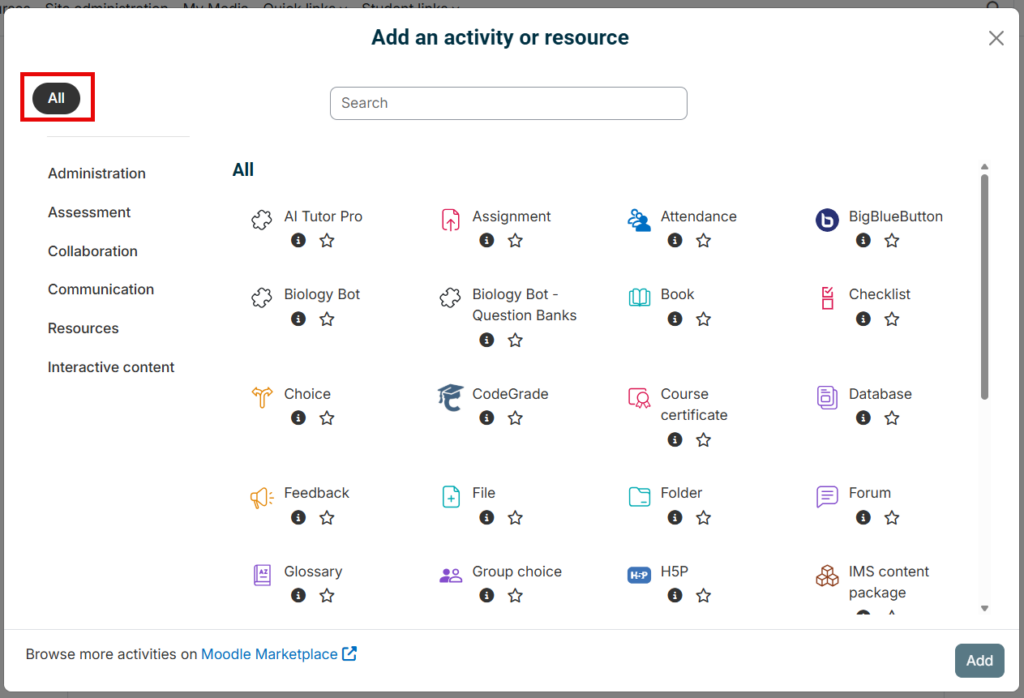The width and height of the screenshot is (1024, 698).
Task: Close the activity chooser dialog
Action: point(996,38)
